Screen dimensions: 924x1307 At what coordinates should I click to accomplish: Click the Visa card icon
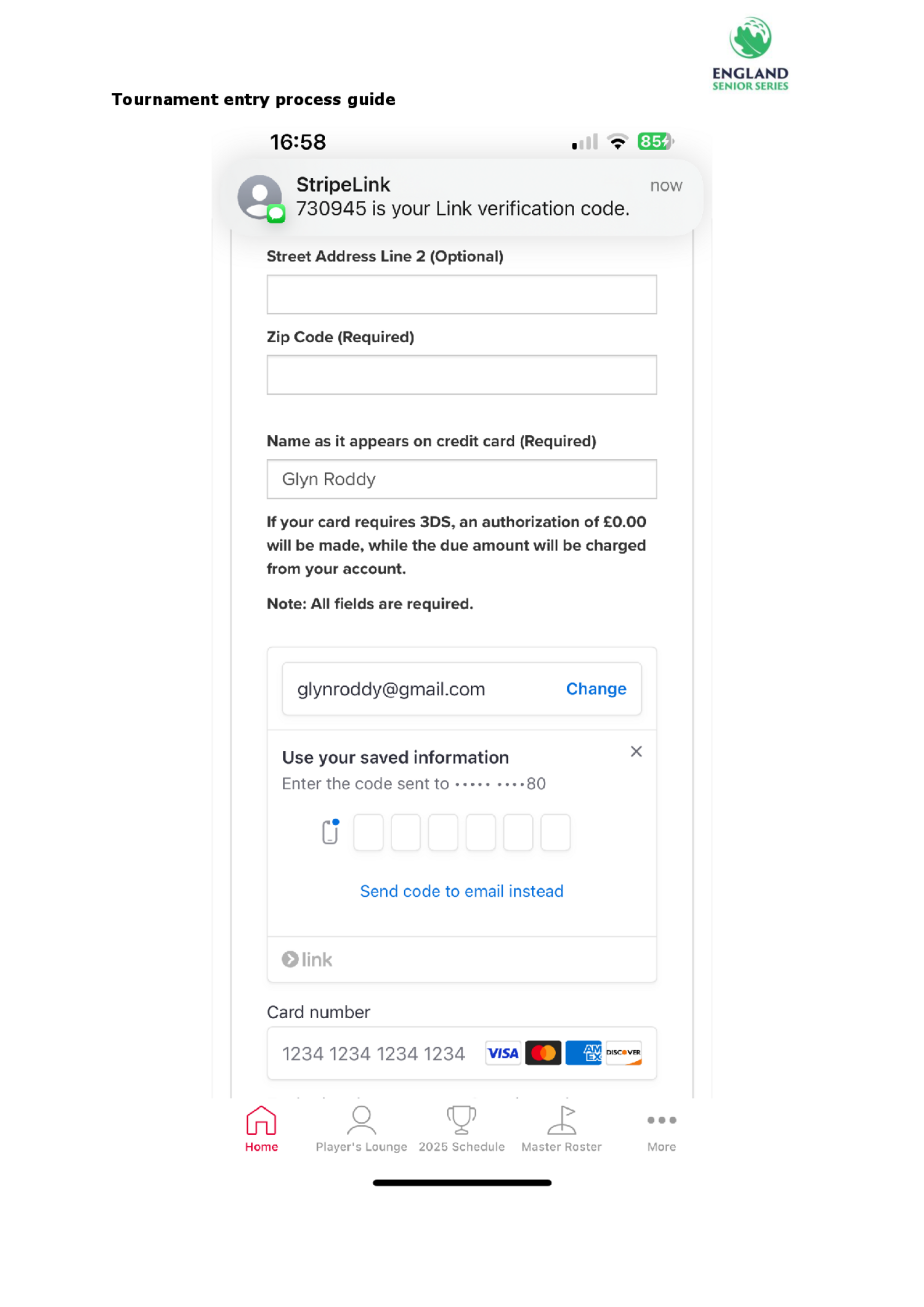[x=503, y=1053]
